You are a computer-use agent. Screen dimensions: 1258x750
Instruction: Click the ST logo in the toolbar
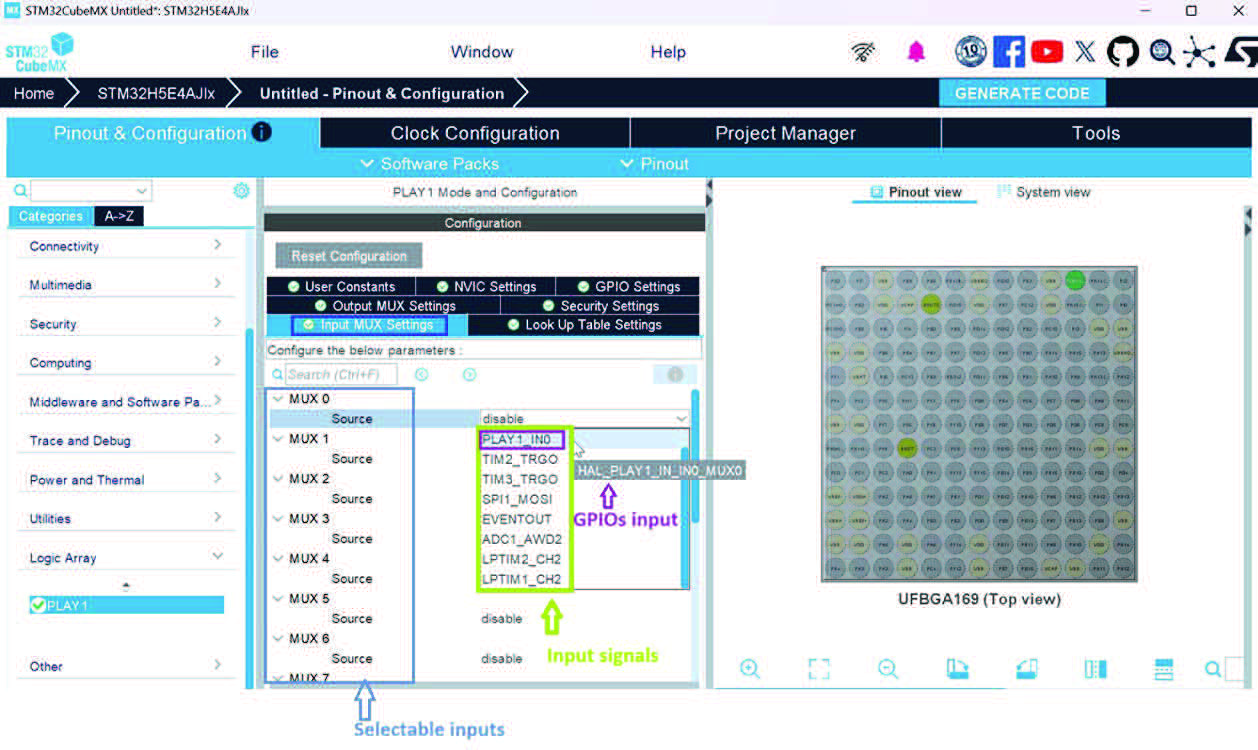(x=1240, y=52)
